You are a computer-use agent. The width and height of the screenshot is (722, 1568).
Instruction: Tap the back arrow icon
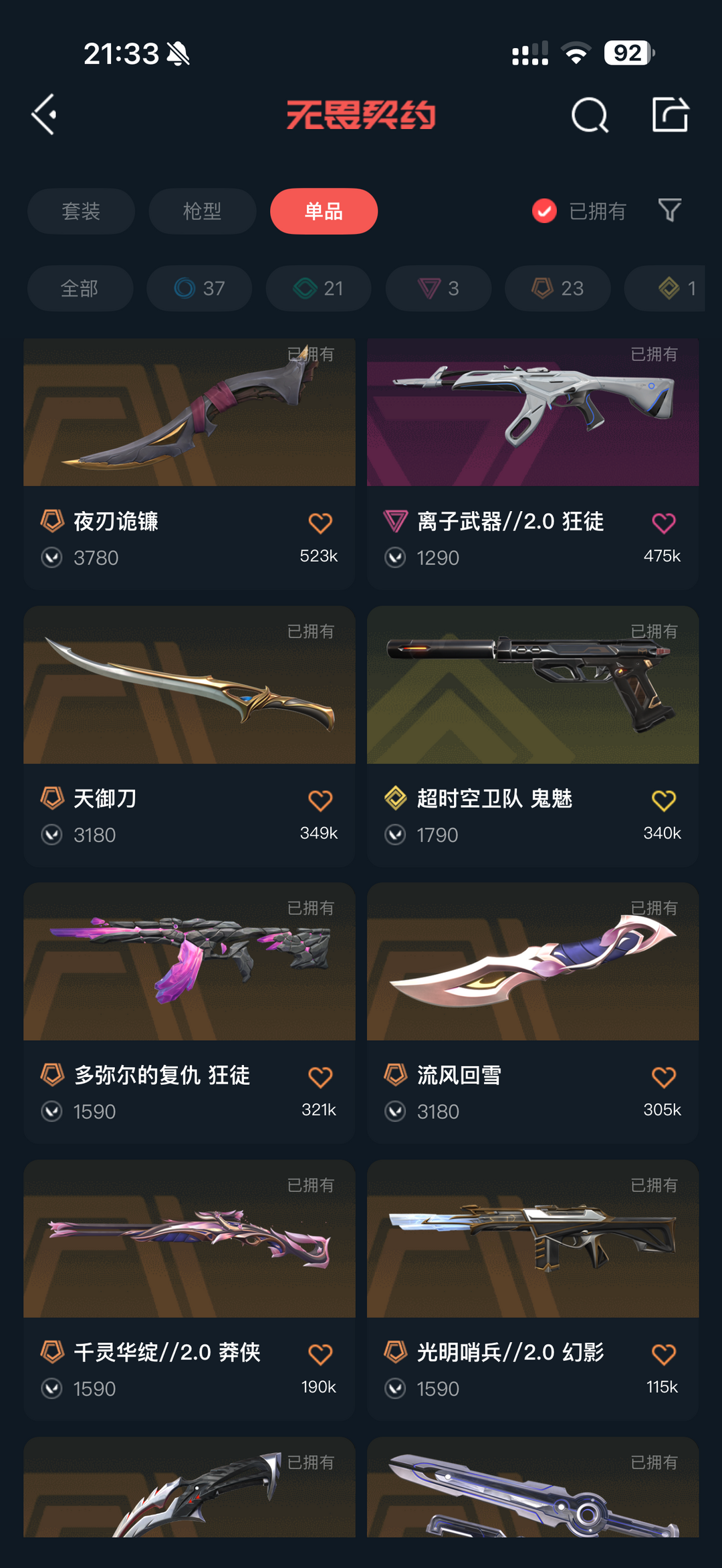pyautogui.click(x=44, y=115)
